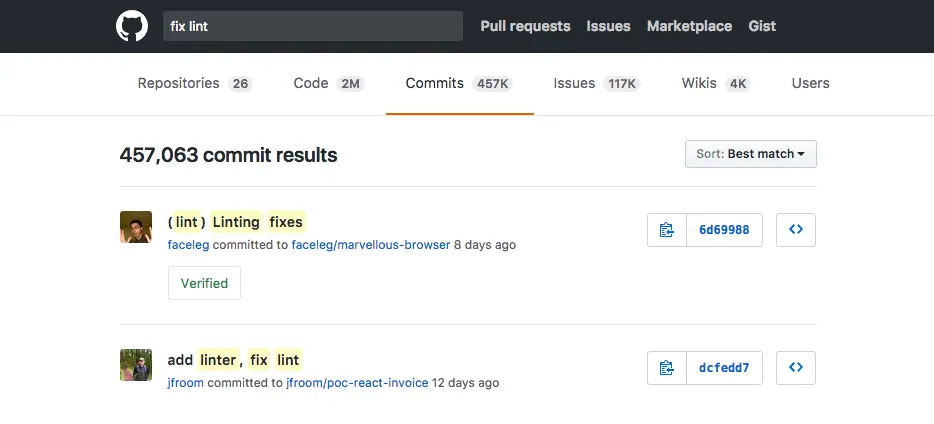The image size is (934, 424).
Task: Open commit '(lint) Linting fixes'
Action: click(x=236, y=222)
